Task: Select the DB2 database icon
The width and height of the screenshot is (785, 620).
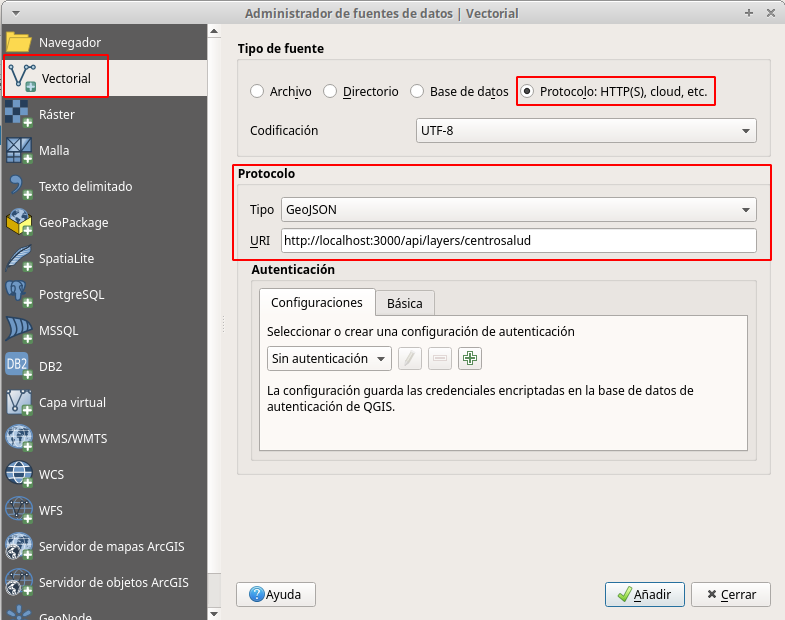Action: pyautogui.click(x=19, y=367)
